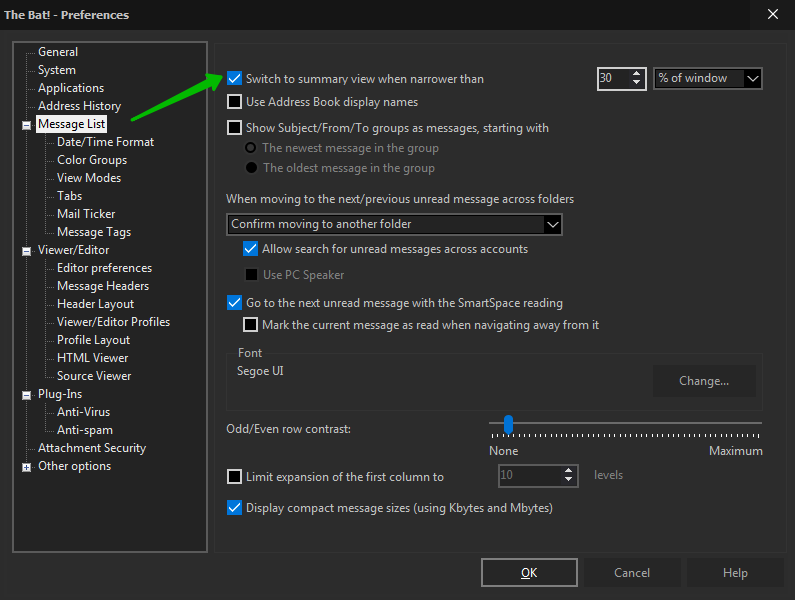Open View Modes settings
Viewport: 795px width, 600px height.
[89, 178]
